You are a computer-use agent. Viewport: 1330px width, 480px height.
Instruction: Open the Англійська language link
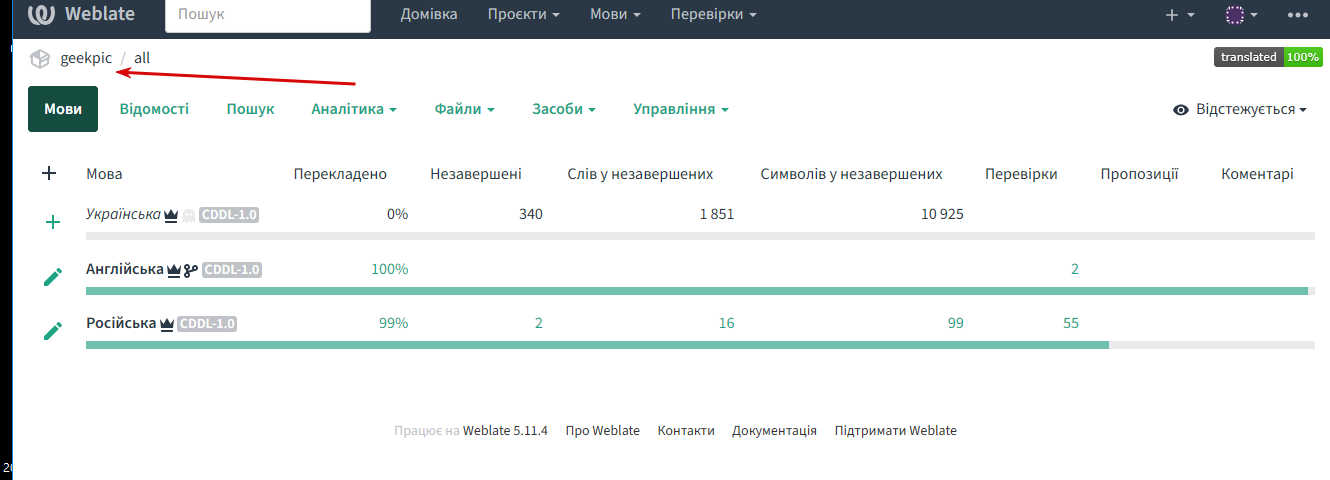tap(125, 269)
